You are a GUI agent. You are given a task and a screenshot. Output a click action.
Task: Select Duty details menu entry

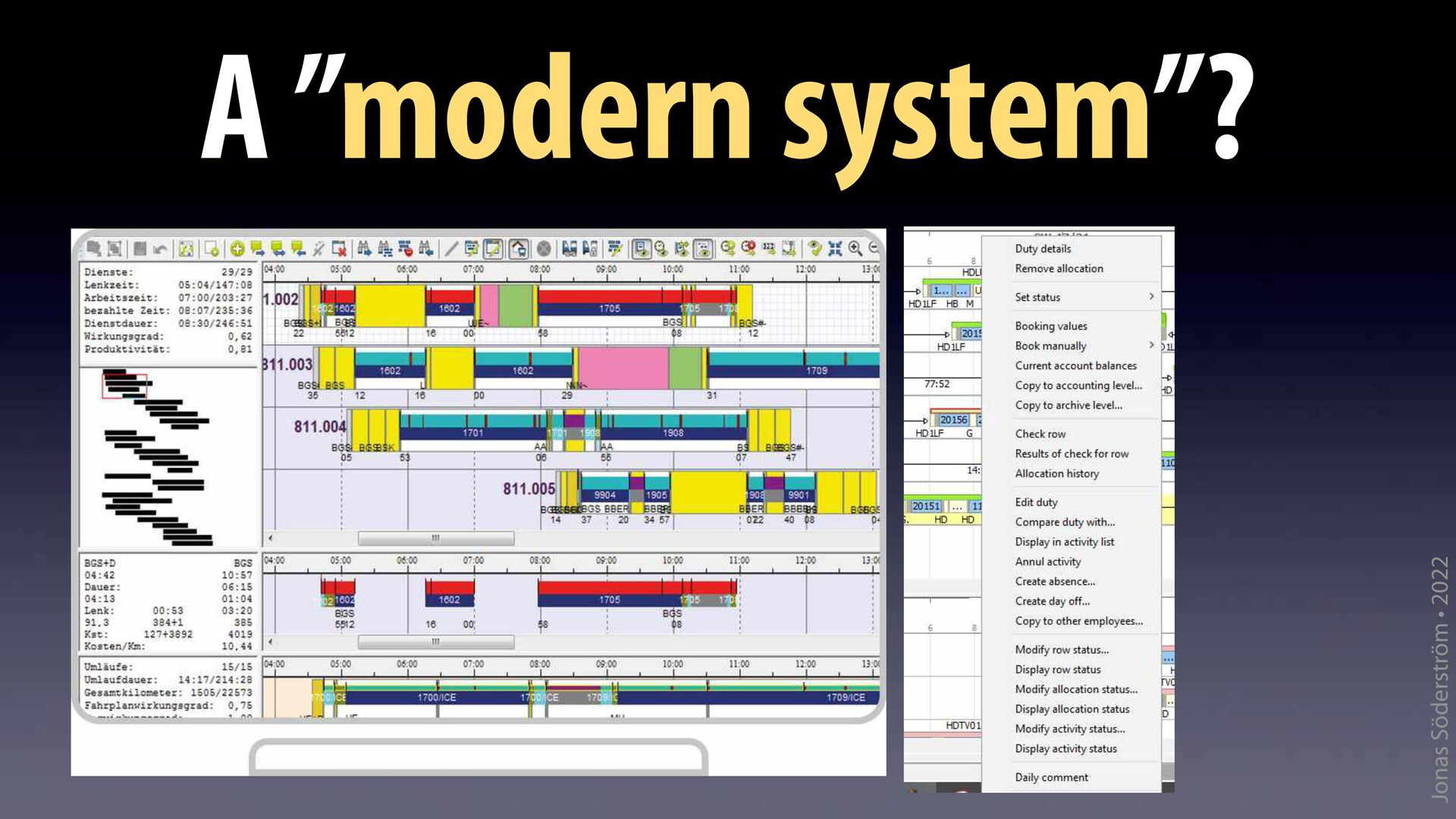pyautogui.click(x=1043, y=249)
